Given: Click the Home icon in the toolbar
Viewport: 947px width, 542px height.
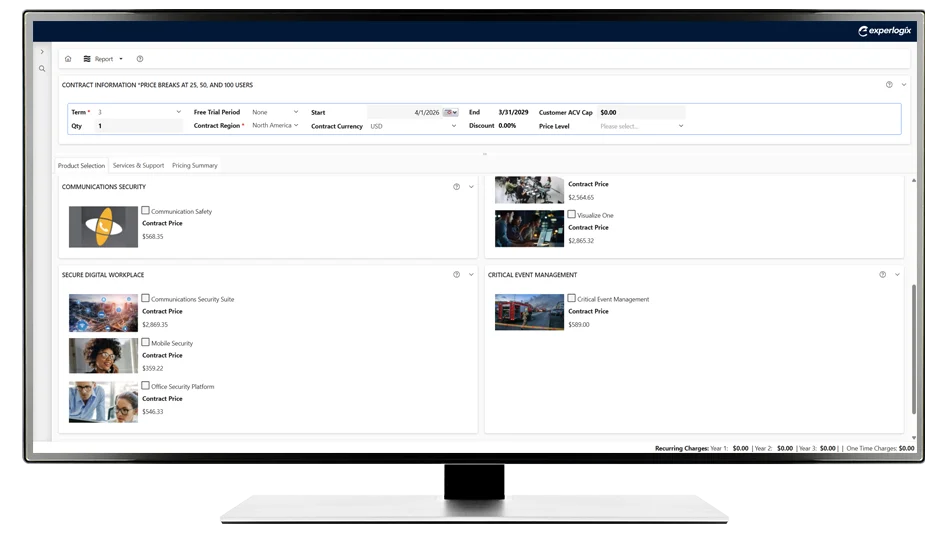Looking at the screenshot, I should pyautogui.click(x=68, y=59).
